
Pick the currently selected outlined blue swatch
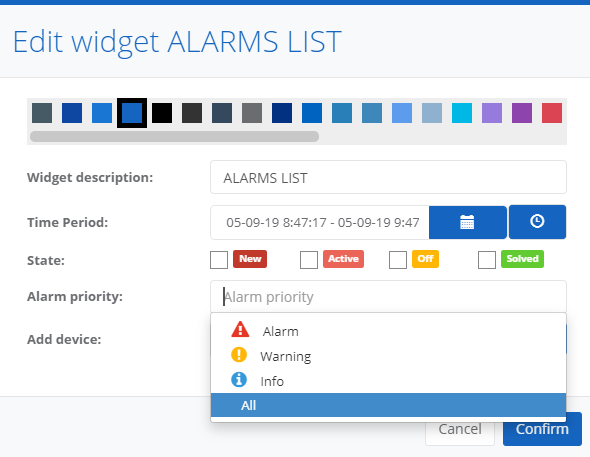[132, 113]
